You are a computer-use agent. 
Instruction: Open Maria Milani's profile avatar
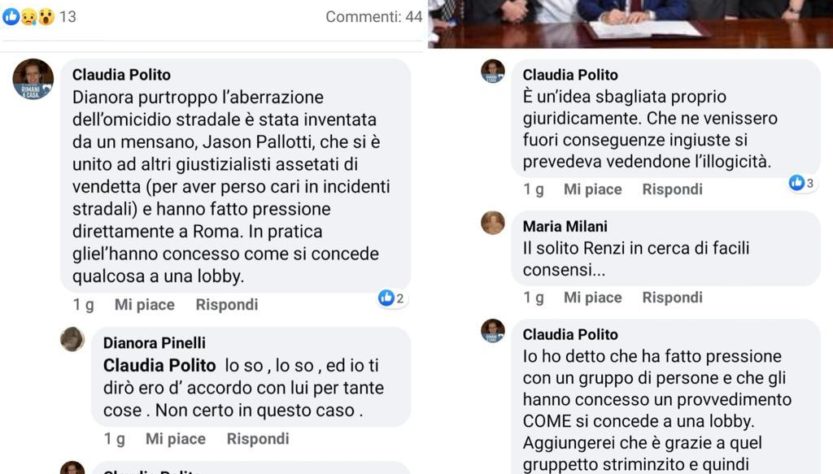pyautogui.click(x=493, y=223)
